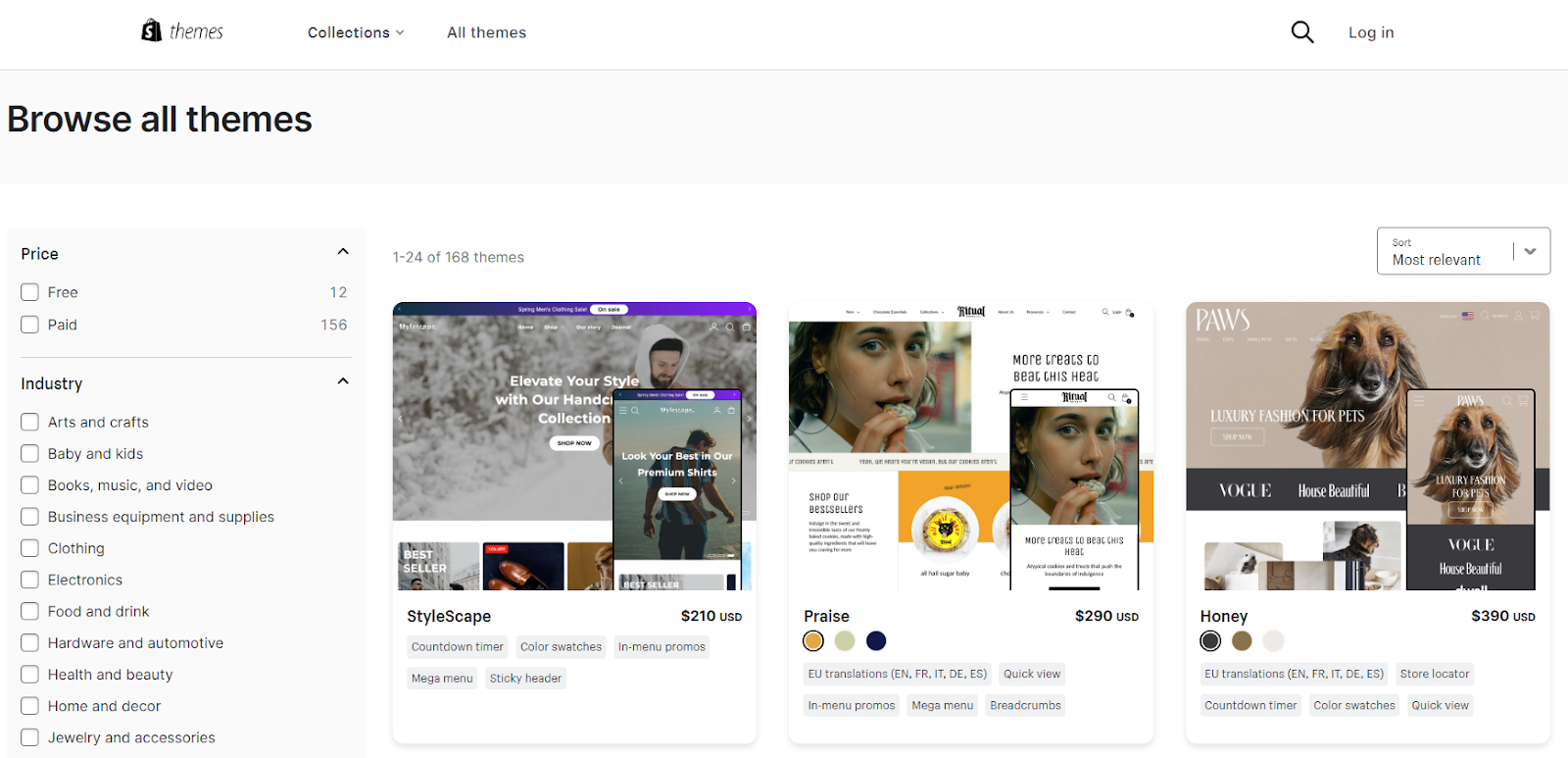Select the off-white swatch under Honey
Image resolution: width=1568 pixels, height=758 pixels.
[x=1273, y=640]
